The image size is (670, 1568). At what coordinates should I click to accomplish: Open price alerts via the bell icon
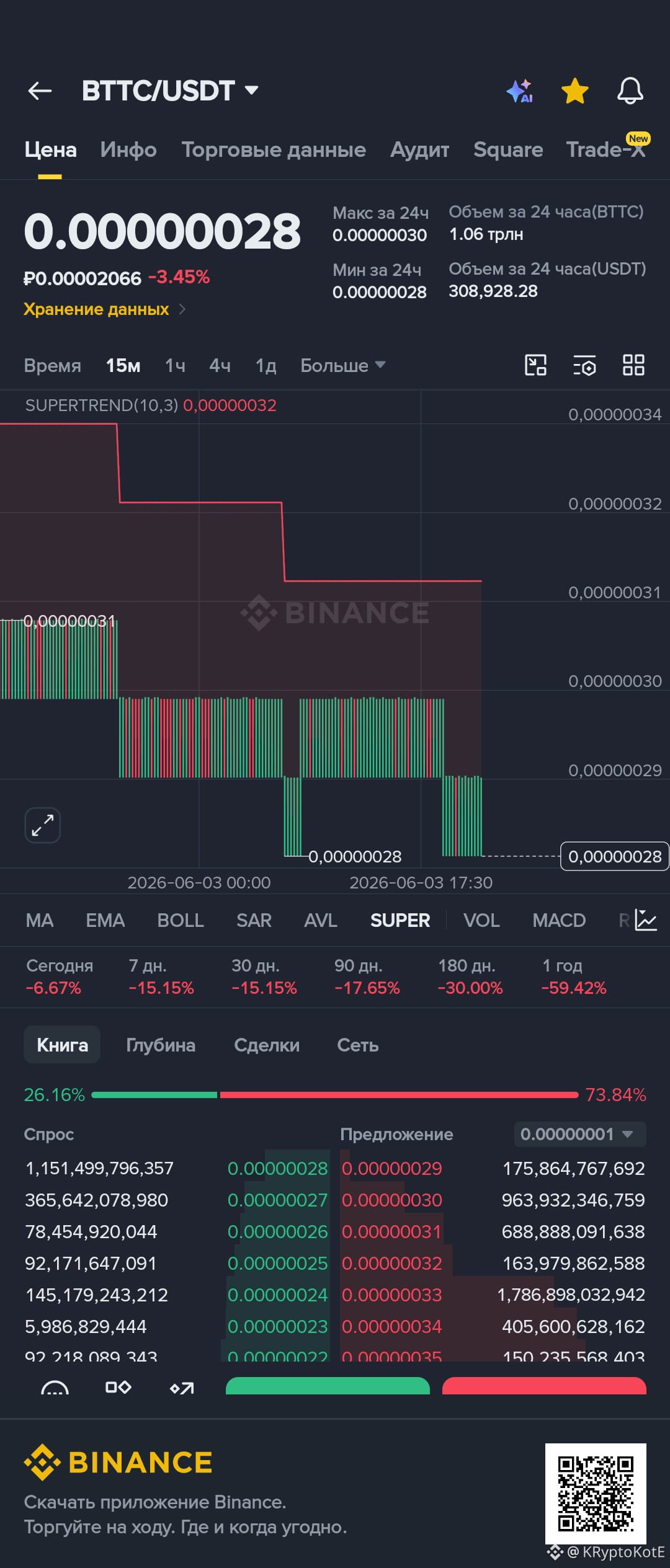[630, 91]
